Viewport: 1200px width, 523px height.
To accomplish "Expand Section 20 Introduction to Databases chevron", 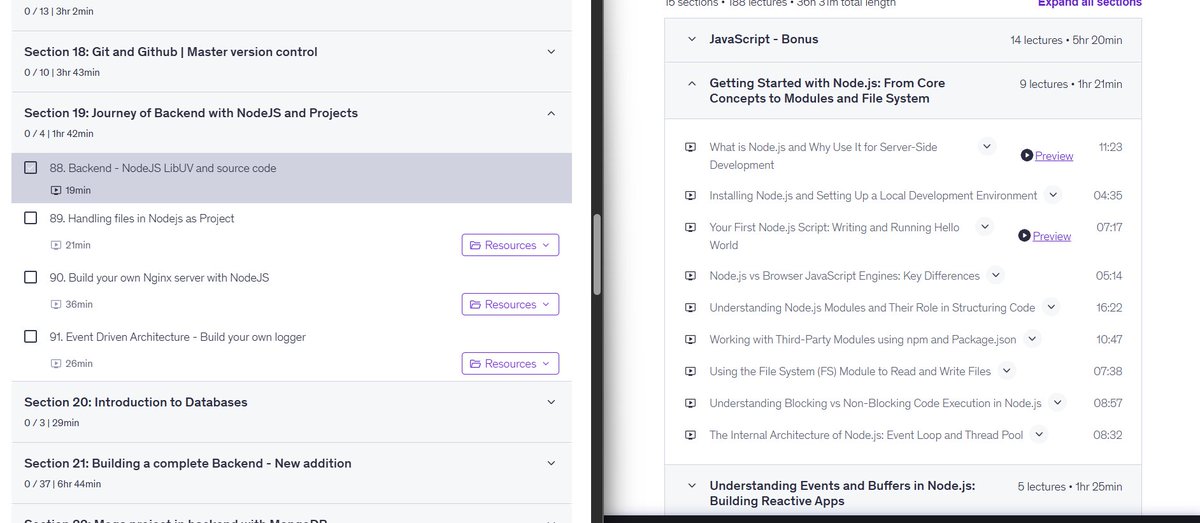I will click(x=551, y=402).
